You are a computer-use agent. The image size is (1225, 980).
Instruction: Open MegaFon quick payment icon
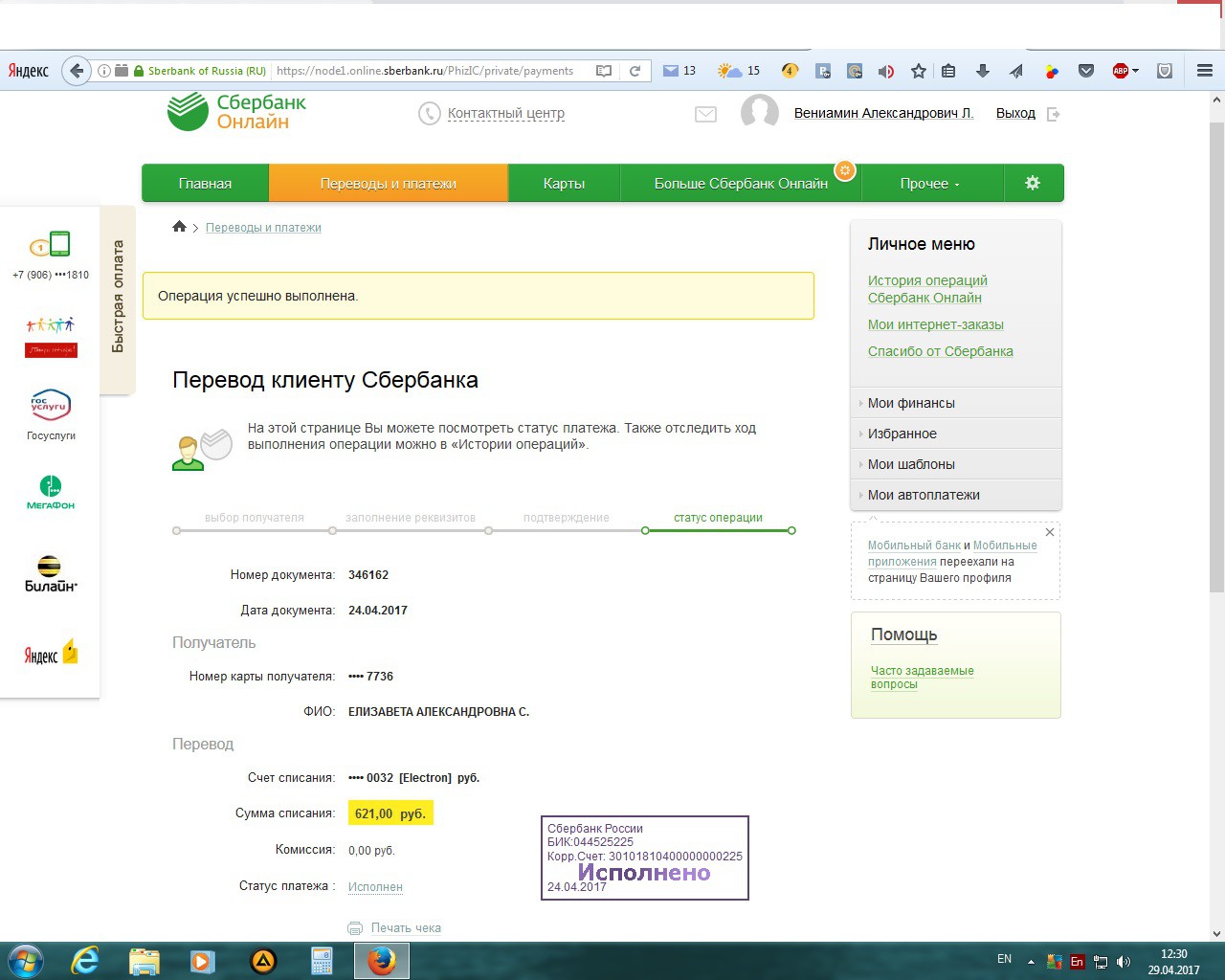[x=51, y=492]
